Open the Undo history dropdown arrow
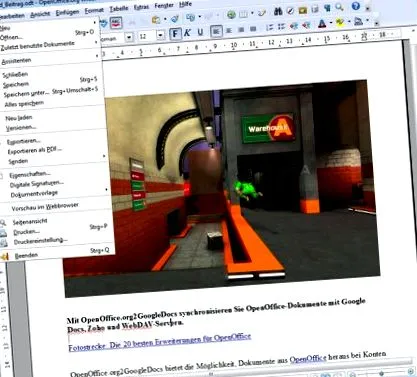Screen dimensions: 417x377 tap(200, 16)
